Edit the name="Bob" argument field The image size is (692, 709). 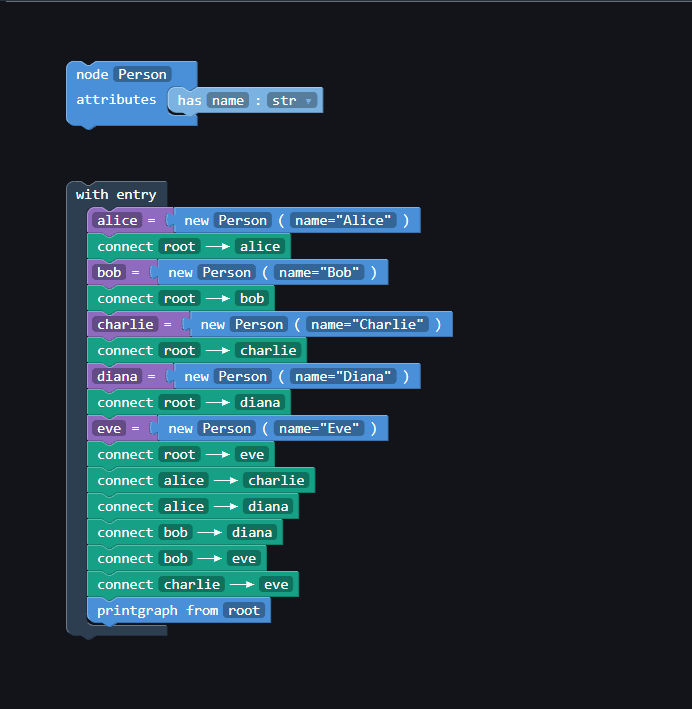click(x=319, y=272)
